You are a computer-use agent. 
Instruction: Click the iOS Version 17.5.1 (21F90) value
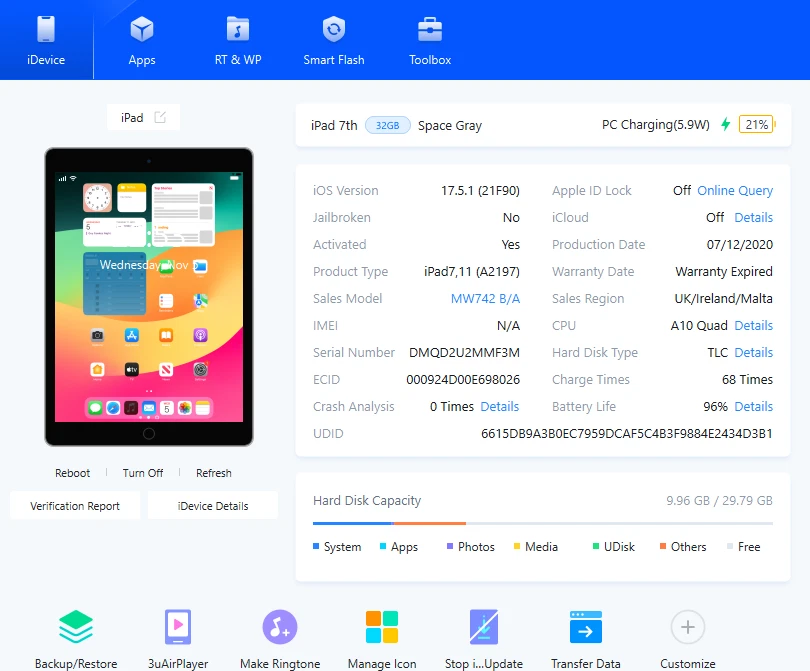[x=480, y=191]
